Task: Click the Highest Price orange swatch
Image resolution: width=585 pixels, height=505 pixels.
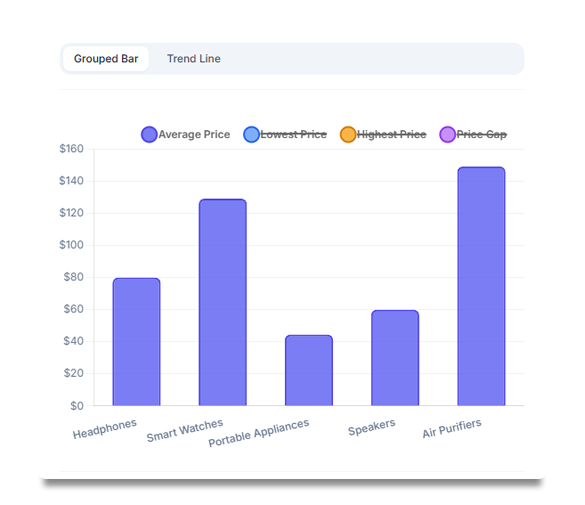Action: tap(348, 134)
